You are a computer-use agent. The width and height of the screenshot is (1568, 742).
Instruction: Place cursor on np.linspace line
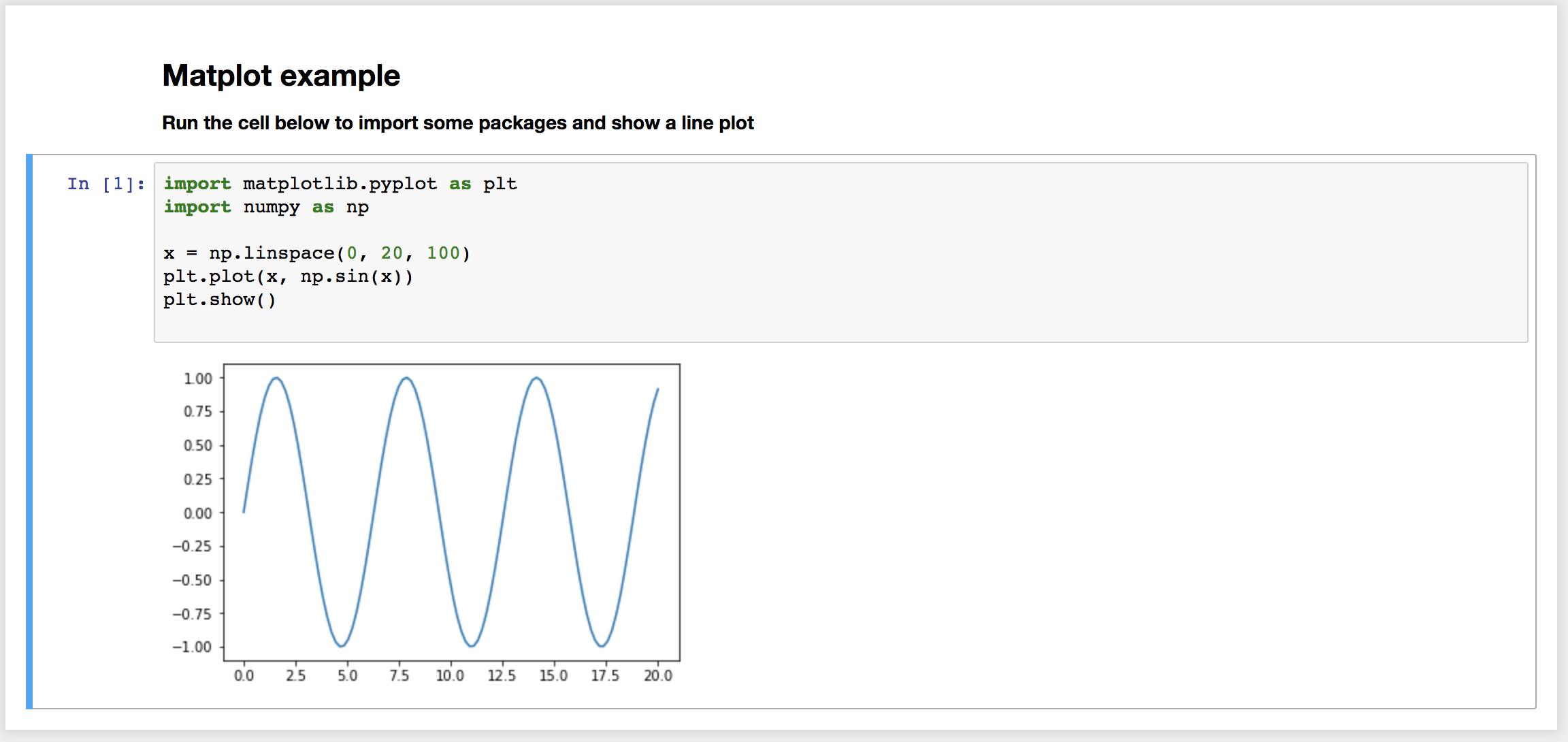click(x=316, y=253)
